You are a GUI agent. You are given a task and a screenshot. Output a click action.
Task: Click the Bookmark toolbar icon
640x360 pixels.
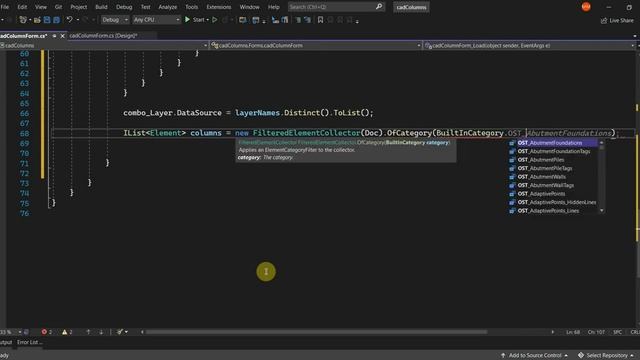[320, 20]
